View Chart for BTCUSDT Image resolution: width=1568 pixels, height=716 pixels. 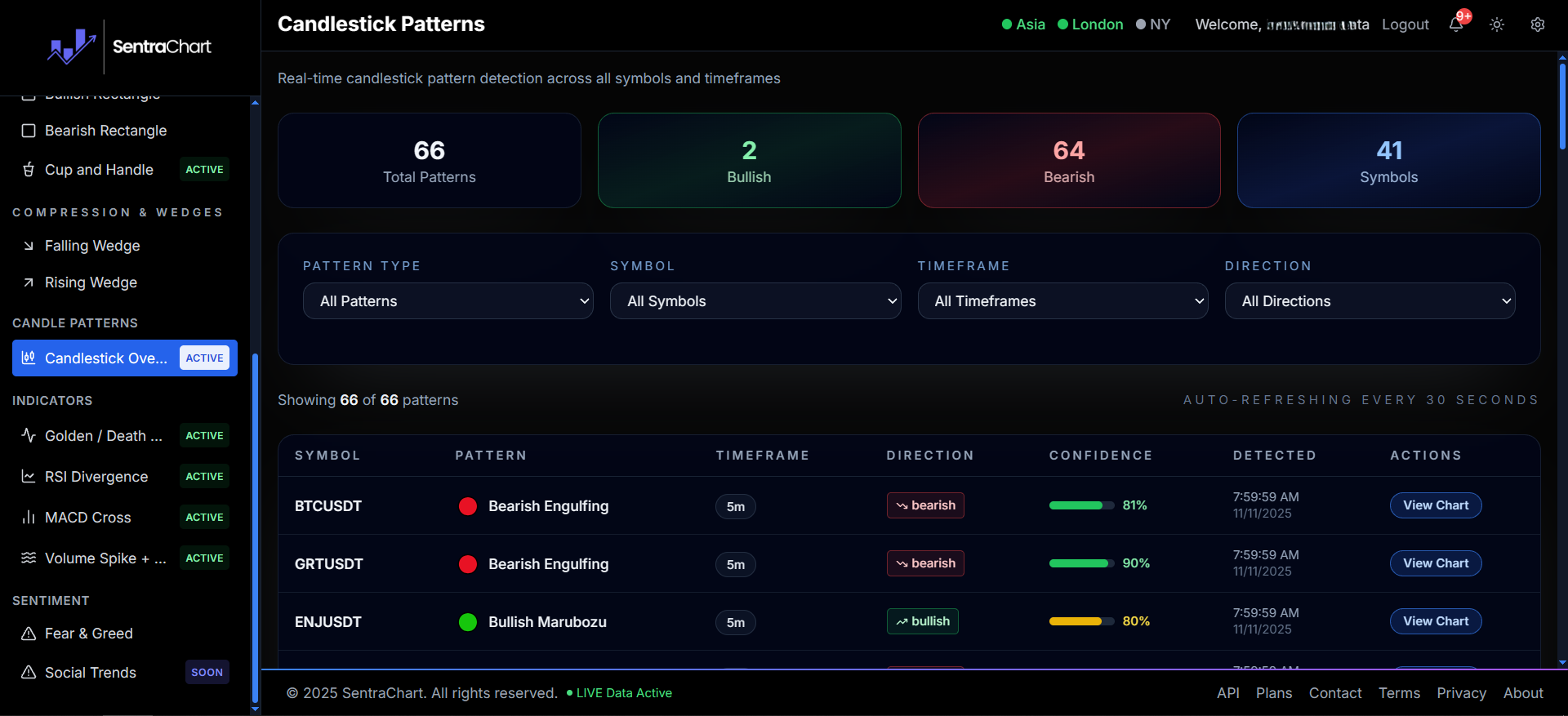click(x=1436, y=505)
